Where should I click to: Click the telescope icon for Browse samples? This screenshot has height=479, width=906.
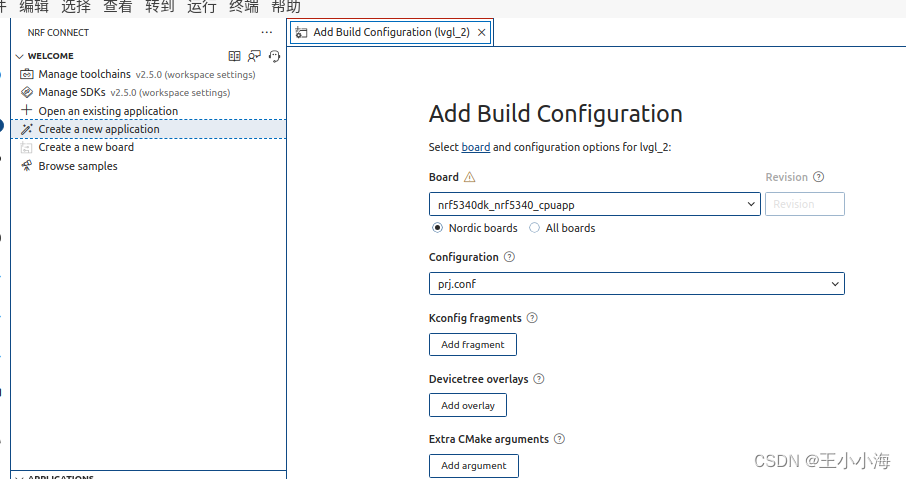(x=27, y=166)
